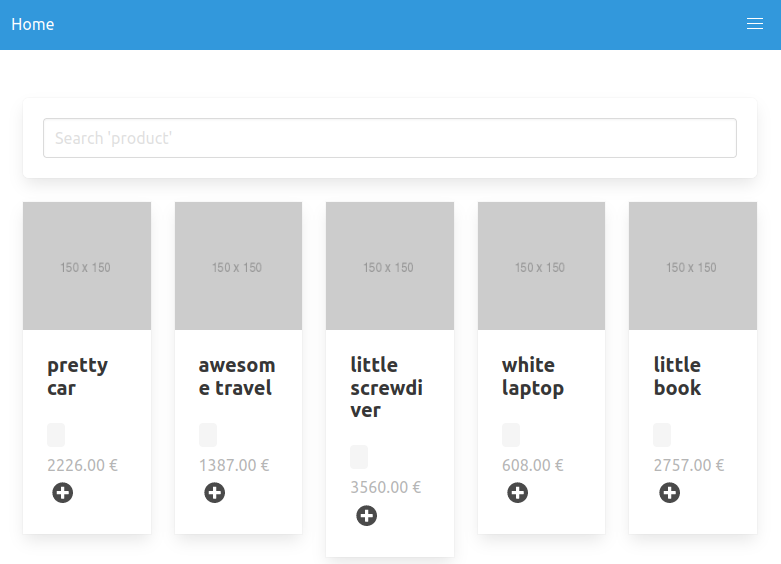
Task: Click the plus icon under pretty car
Action: point(63,492)
